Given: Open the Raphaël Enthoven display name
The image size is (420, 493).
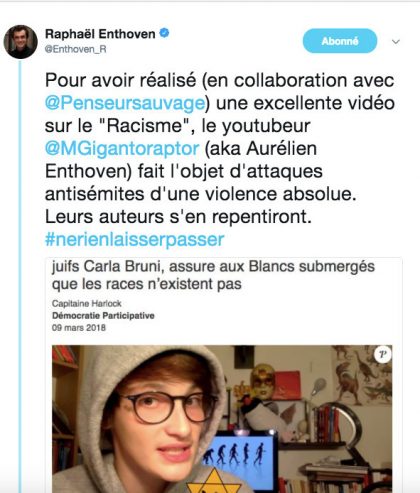Looking at the screenshot, I should [100, 34].
